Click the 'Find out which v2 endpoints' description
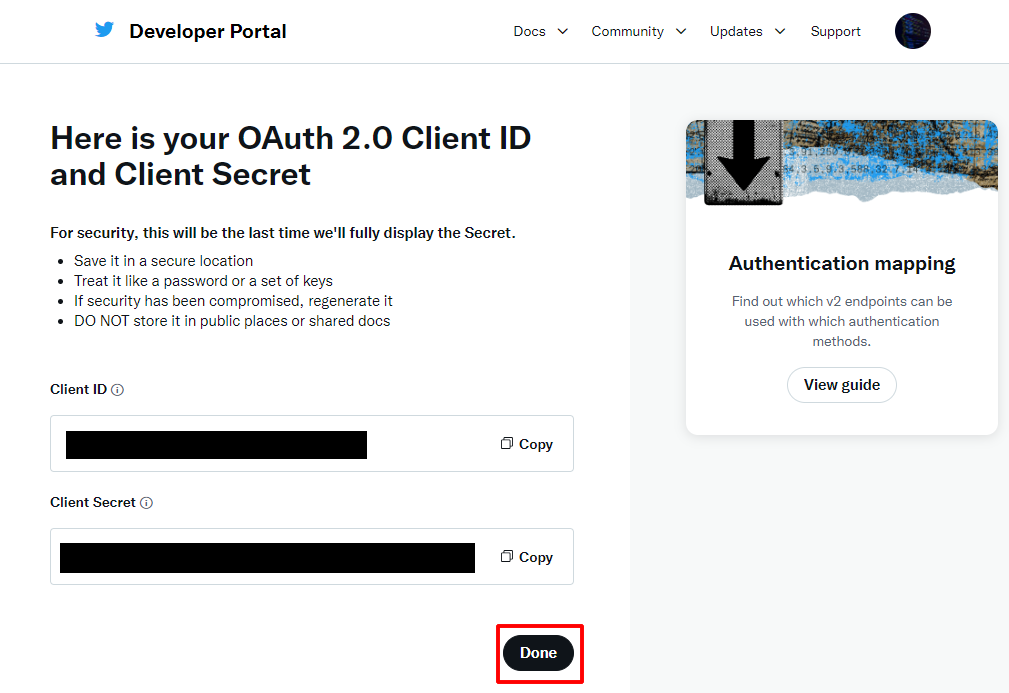 click(842, 321)
